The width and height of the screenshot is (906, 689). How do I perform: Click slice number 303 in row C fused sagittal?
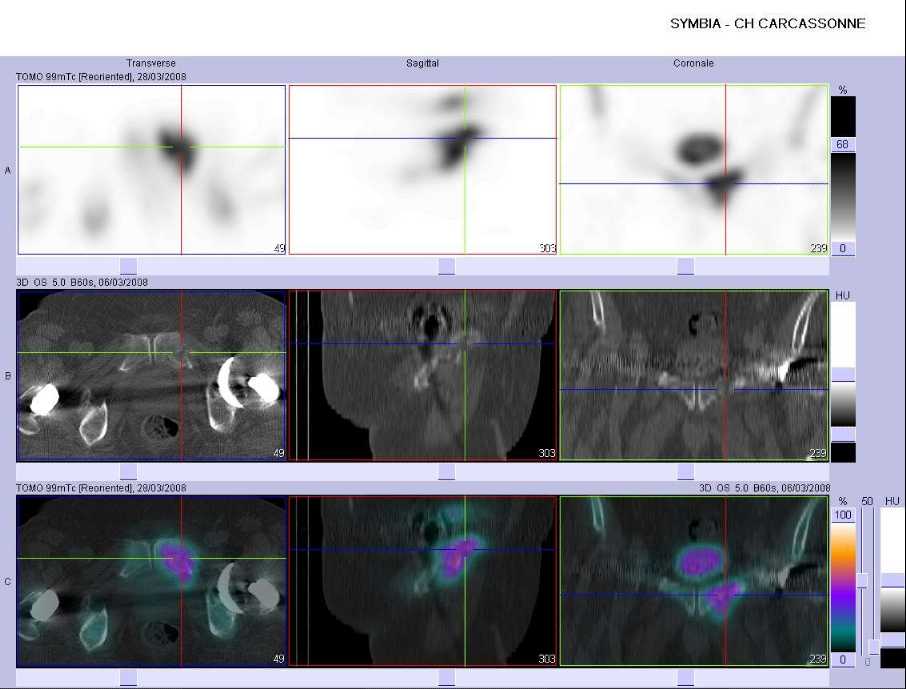point(547,659)
